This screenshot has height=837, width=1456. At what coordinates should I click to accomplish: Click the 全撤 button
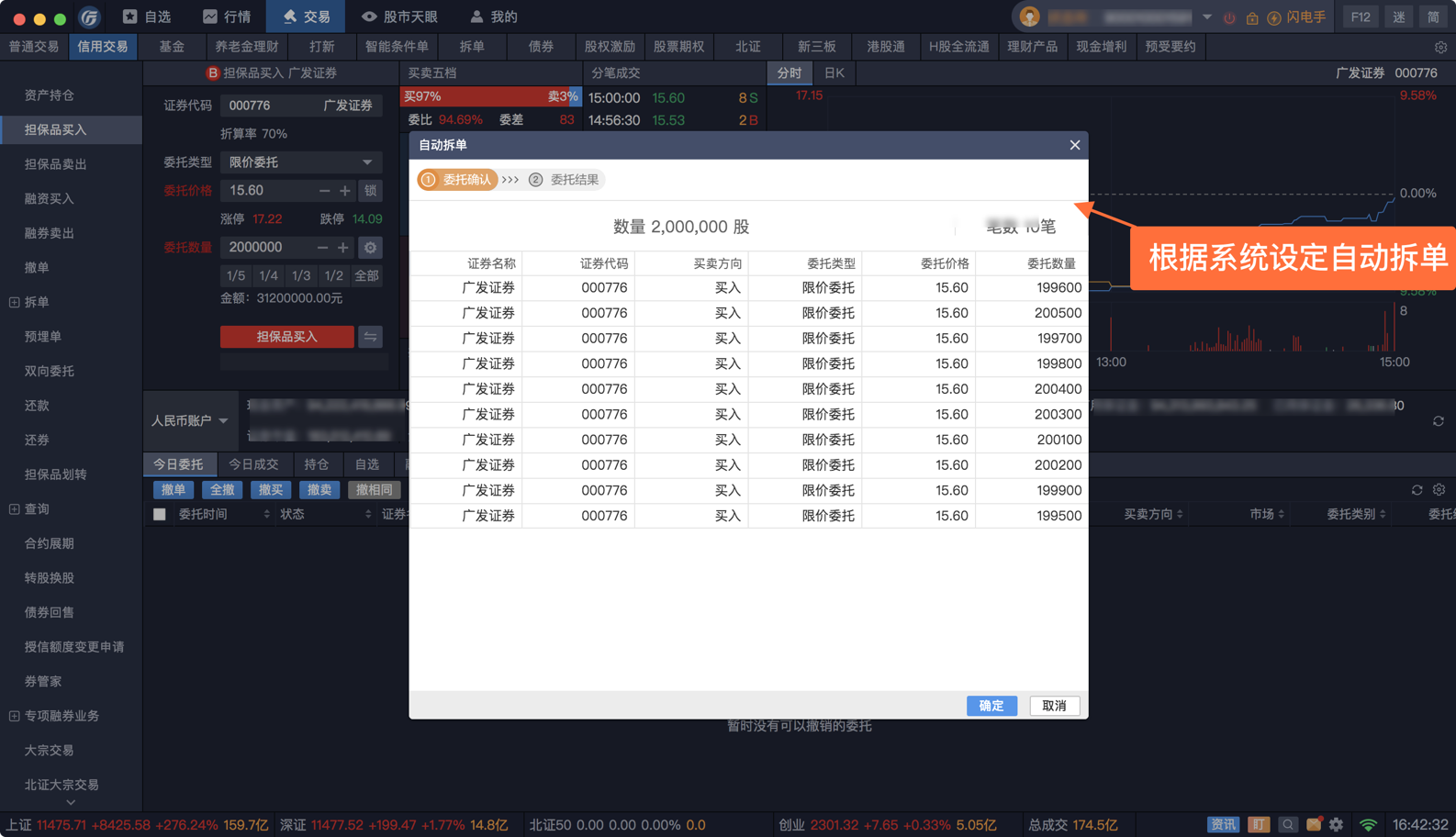pyautogui.click(x=222, y=490)
